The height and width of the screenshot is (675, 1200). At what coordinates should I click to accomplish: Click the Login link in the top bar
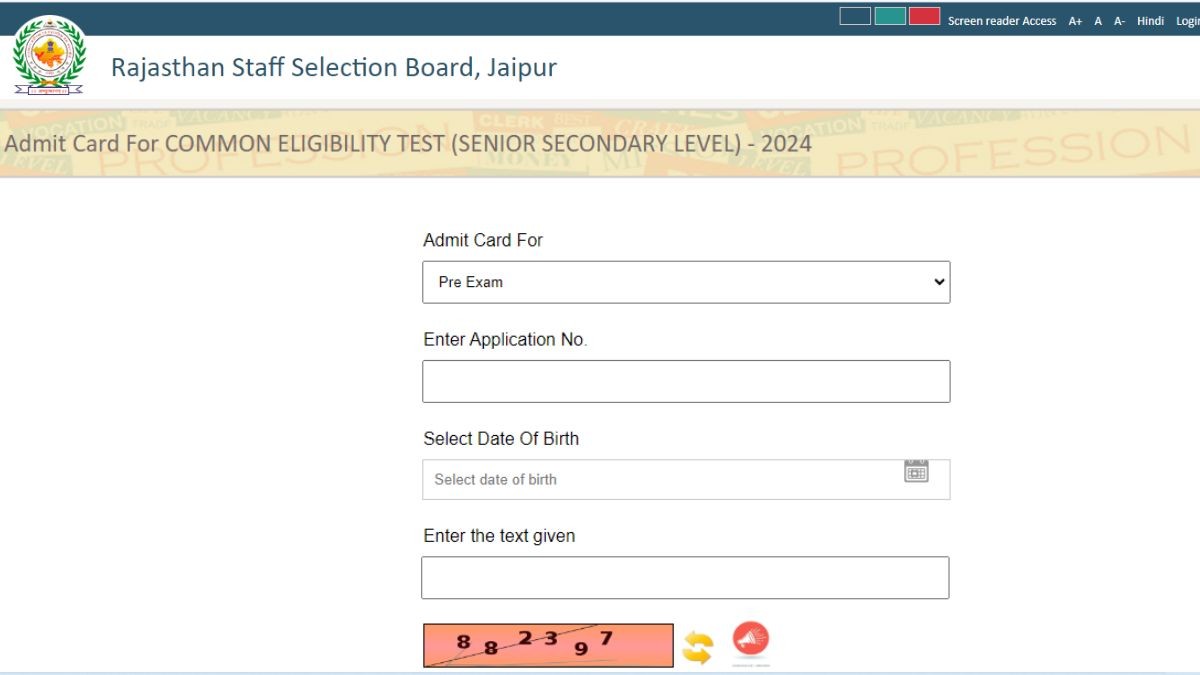point(1187,21)
